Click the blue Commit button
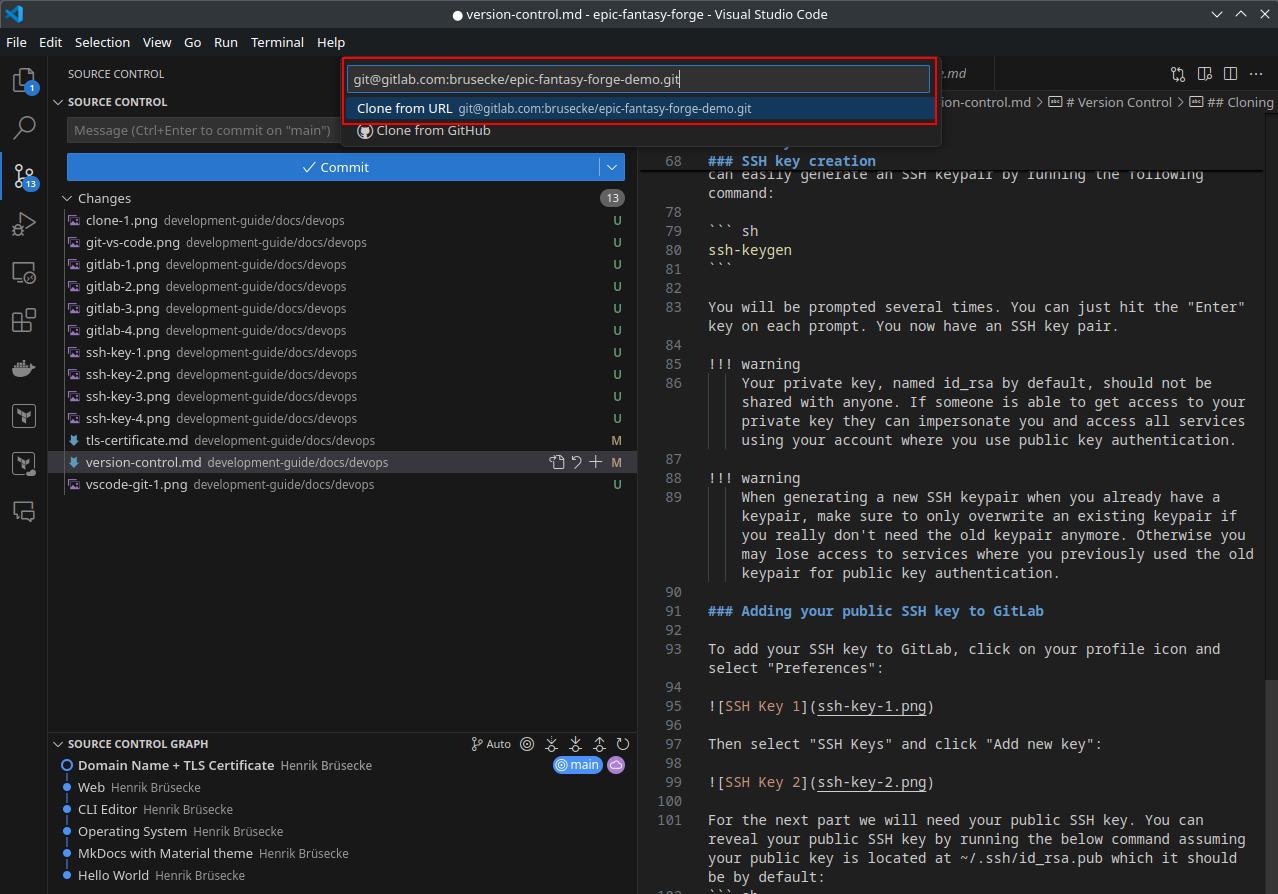Screen dimensions: 1278x894 tap(334, 167)
